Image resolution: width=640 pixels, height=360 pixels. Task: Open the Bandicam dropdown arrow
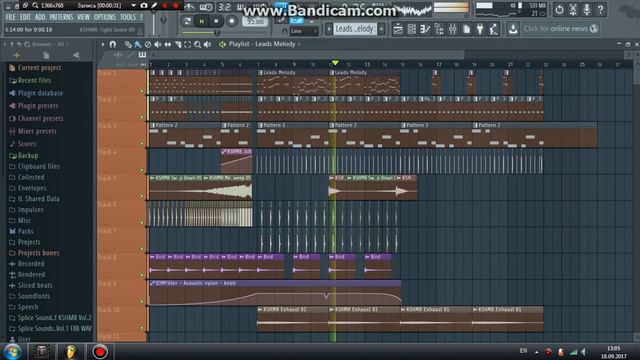(x=133, y=5)
